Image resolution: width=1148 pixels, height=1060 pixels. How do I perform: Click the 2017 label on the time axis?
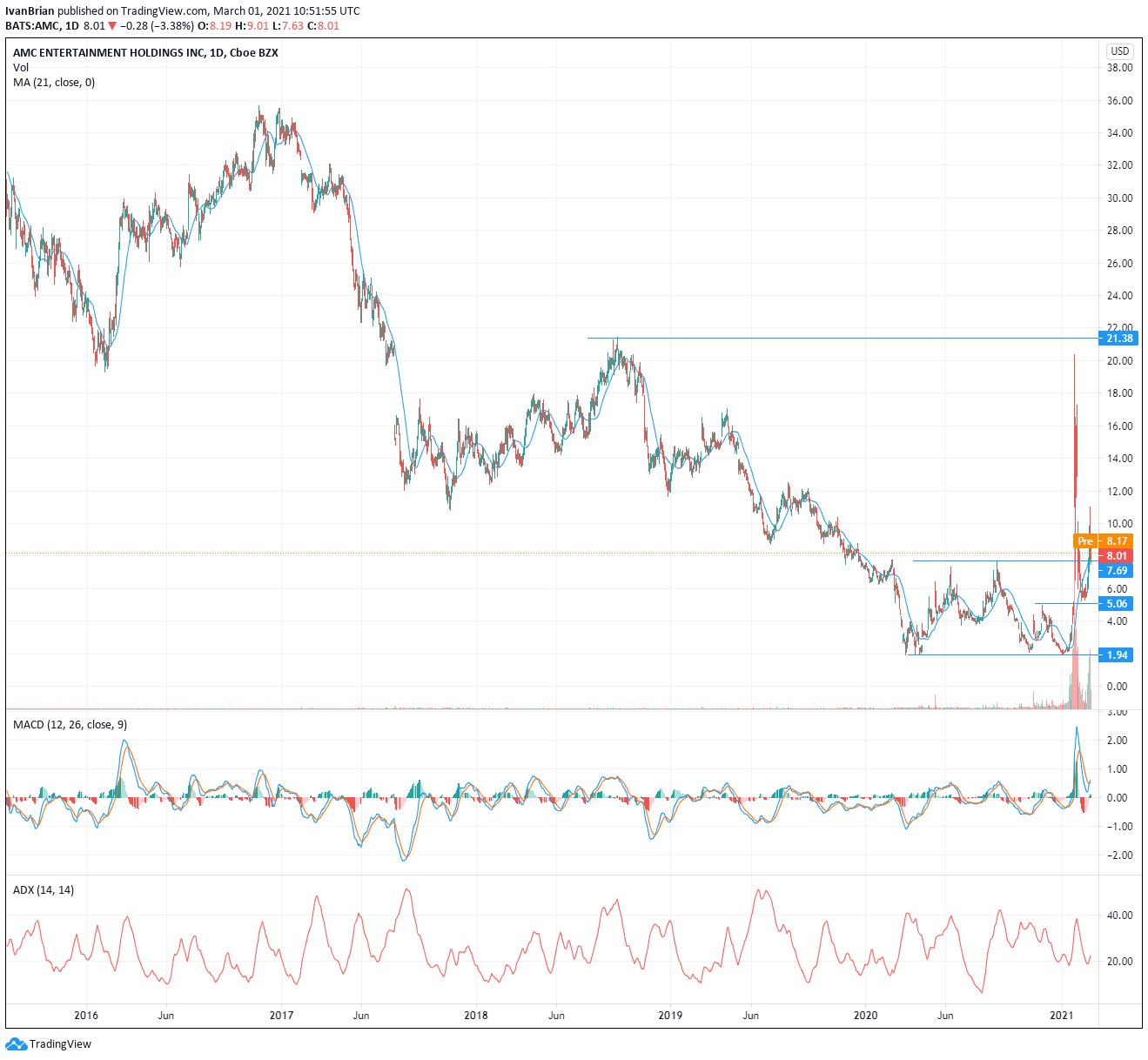pos(281,1016)
